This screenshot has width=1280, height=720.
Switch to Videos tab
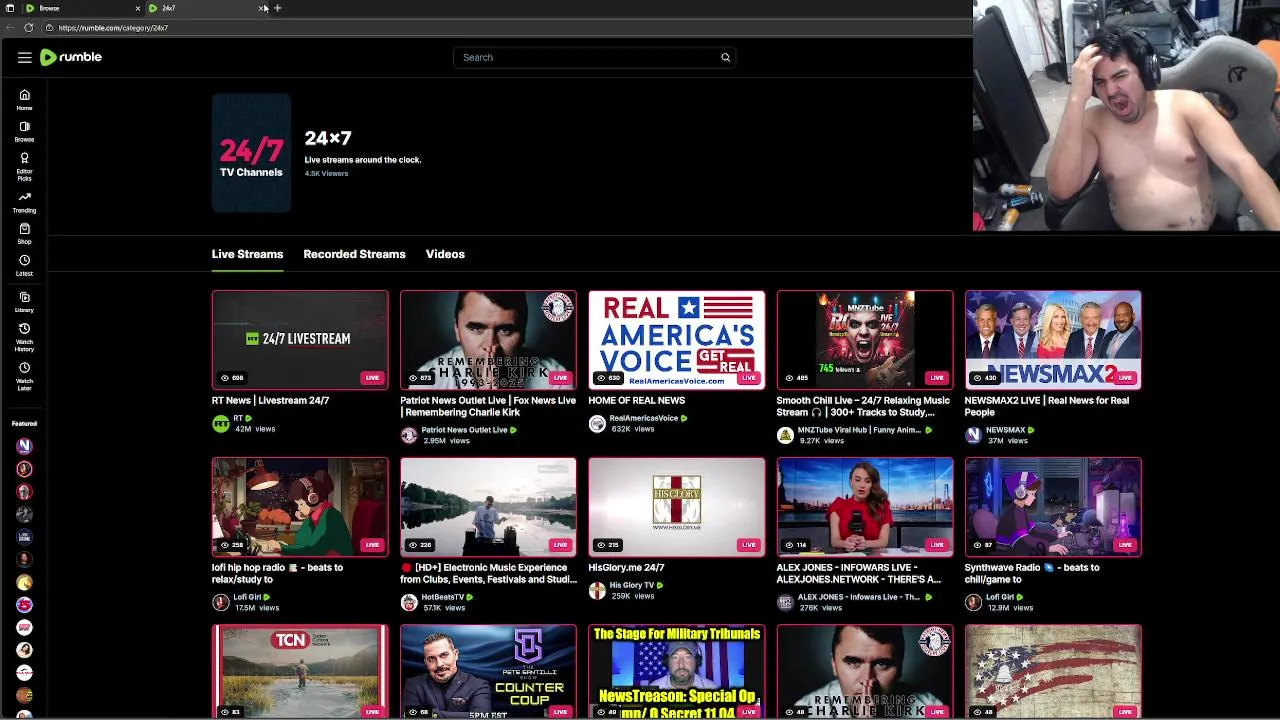(x=445, y=254)
